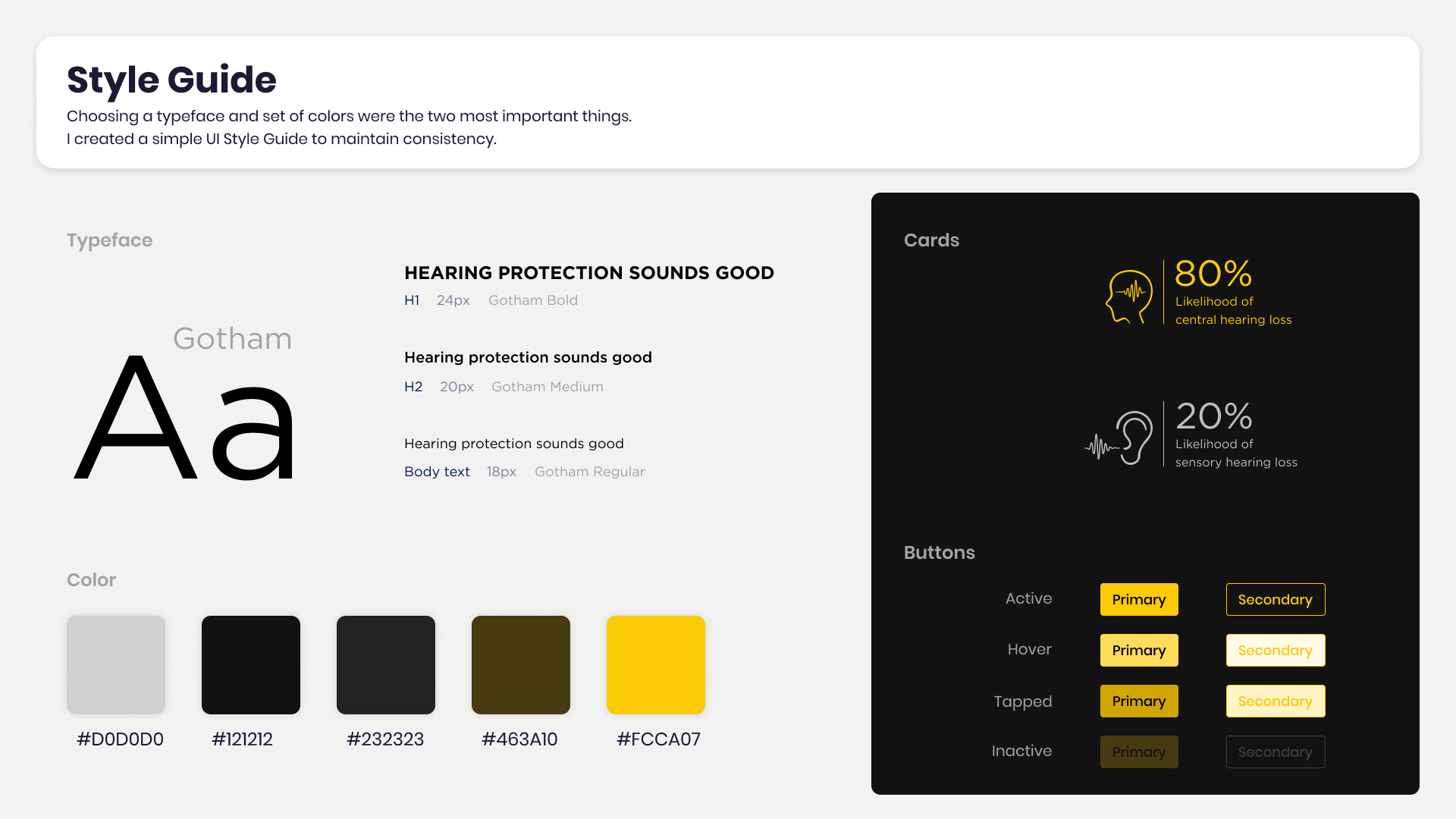Click the Hover state Primary button
The width and height of the screenshot is (1456, 819).
(x=1138, y=651)
